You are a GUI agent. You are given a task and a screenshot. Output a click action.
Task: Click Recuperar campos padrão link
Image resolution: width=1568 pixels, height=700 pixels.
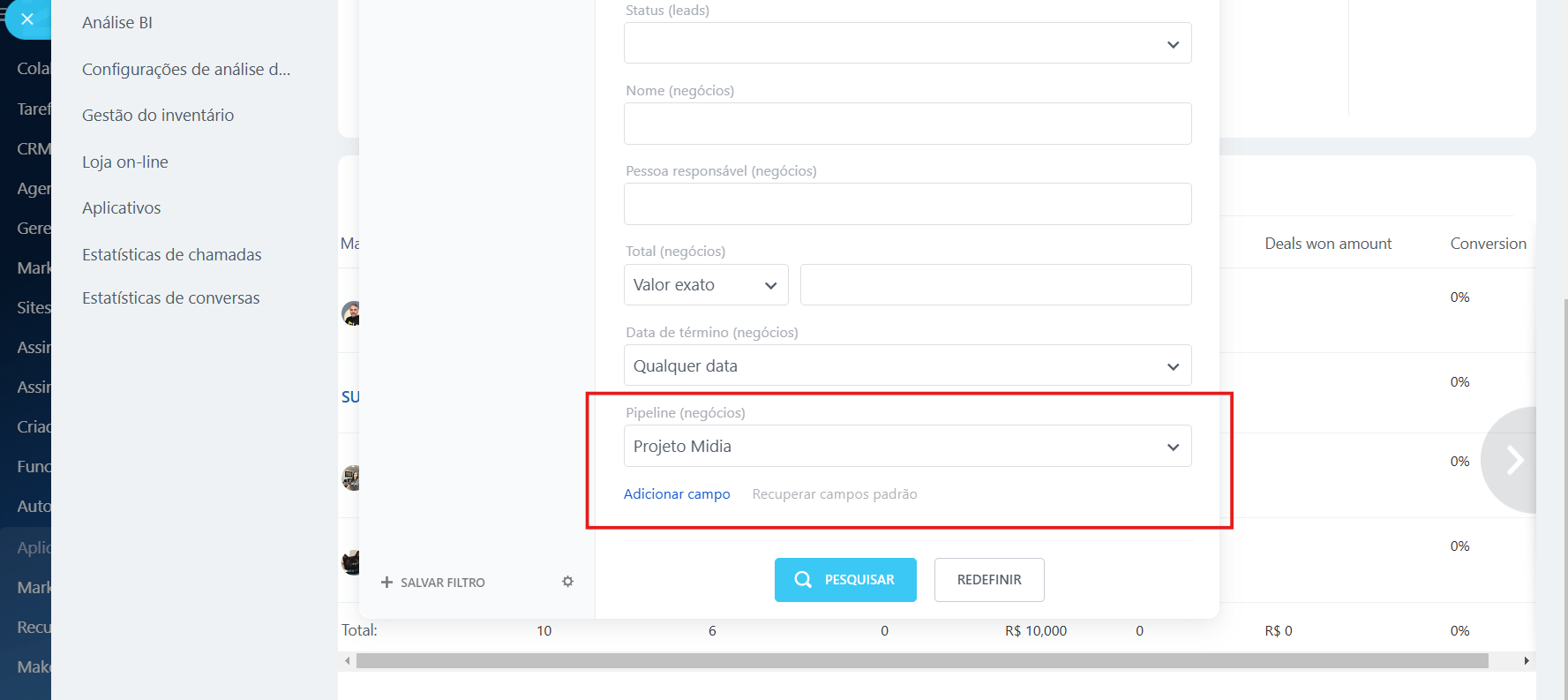coord(834,494)
